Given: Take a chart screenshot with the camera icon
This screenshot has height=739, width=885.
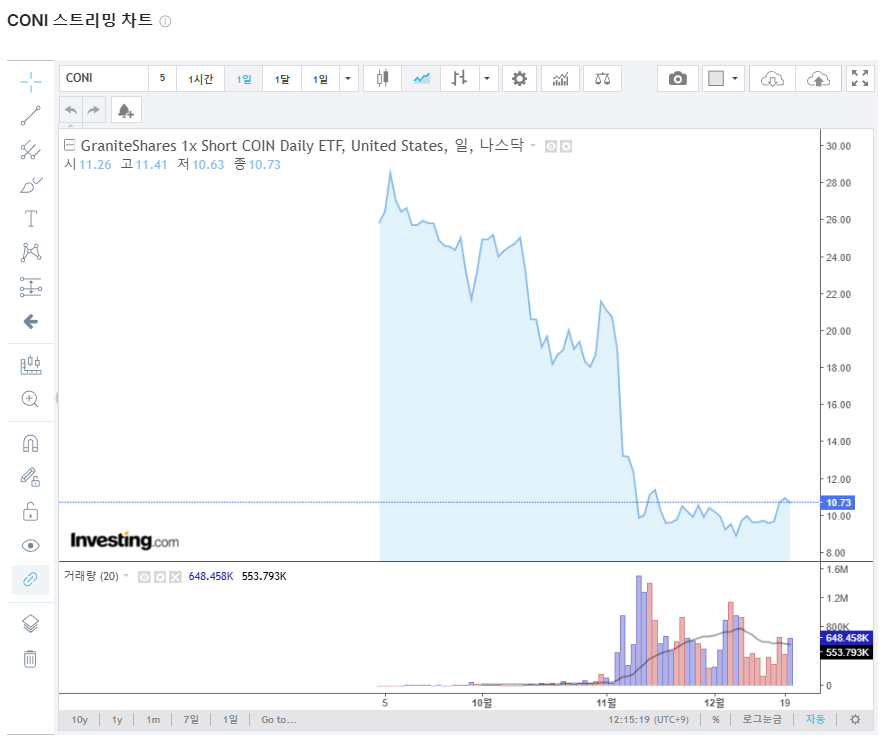Looking at the screenshot, I should tap(677, 78).
